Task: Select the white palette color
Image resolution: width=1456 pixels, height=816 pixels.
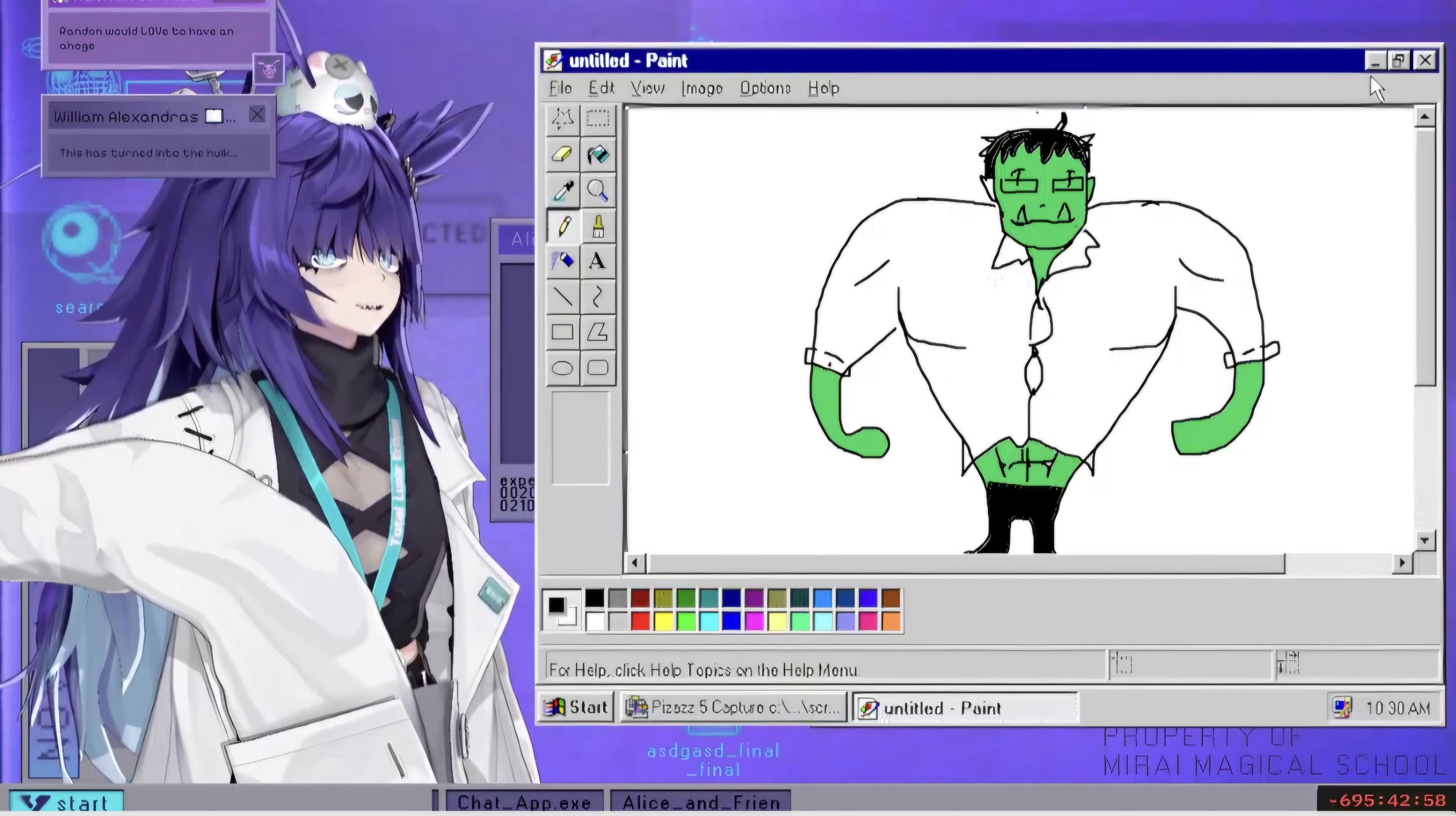Action: 595,621
